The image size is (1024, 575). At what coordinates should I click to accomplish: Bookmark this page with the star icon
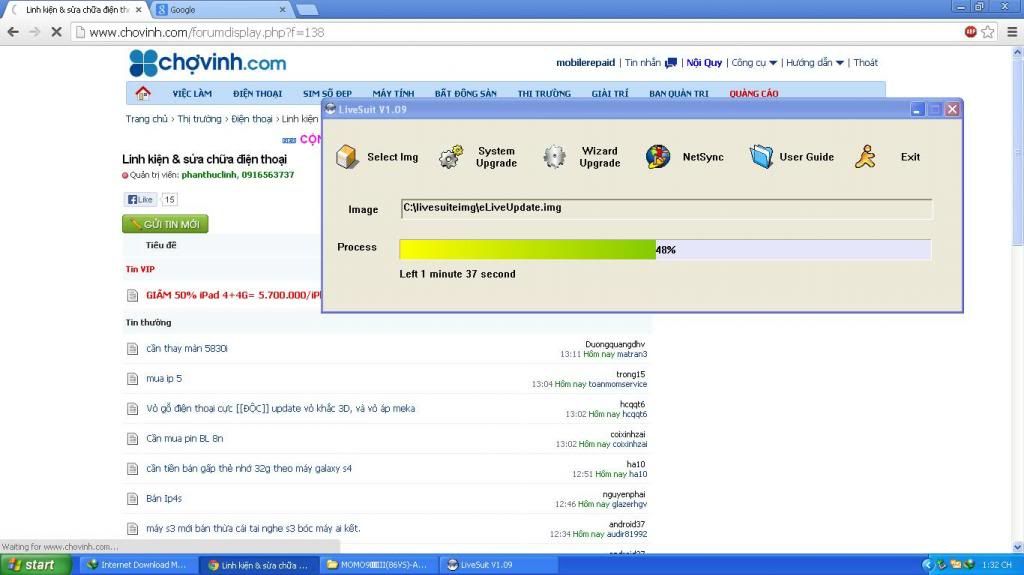(988, 31)
